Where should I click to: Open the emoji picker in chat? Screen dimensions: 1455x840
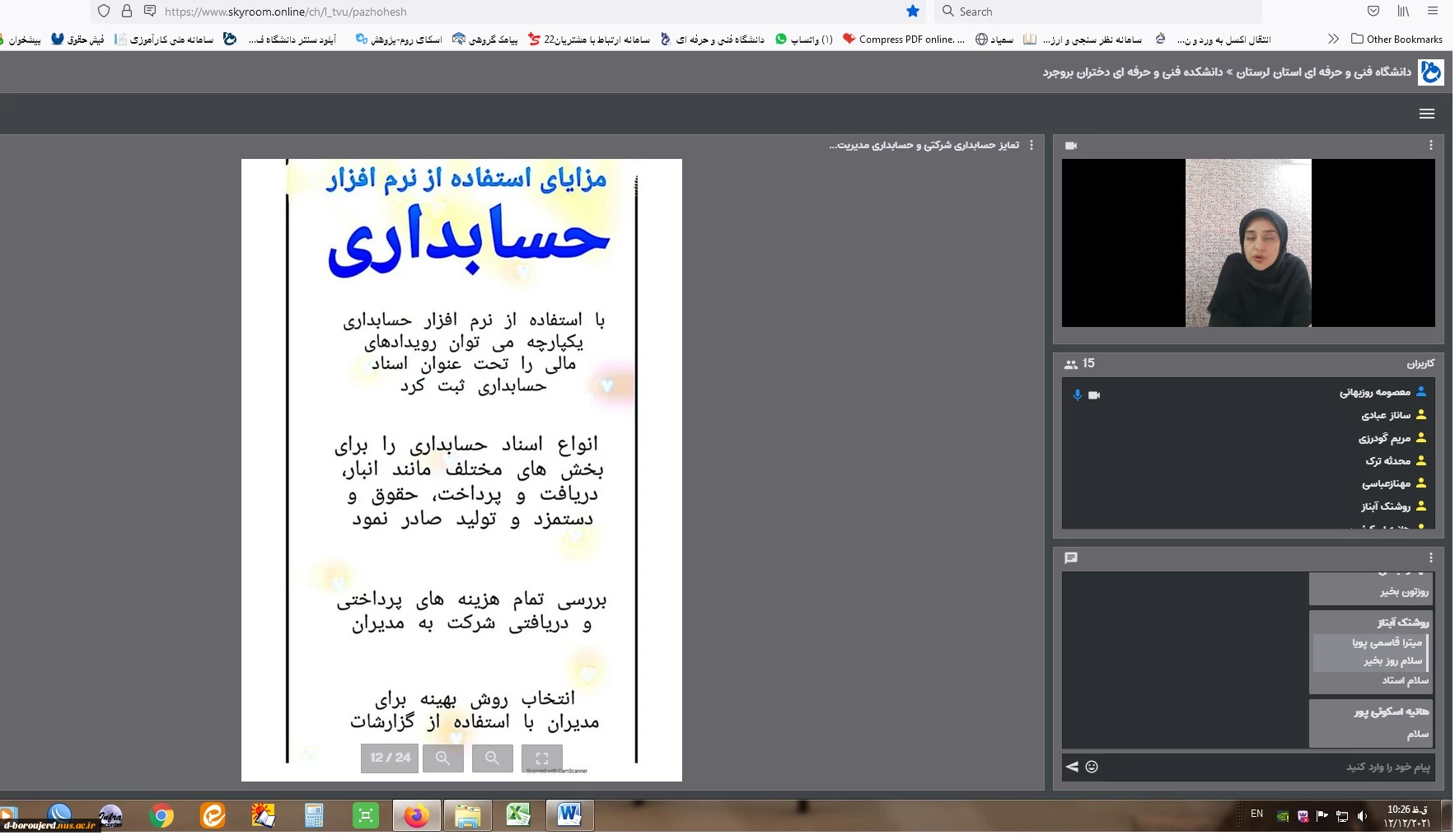tap(1092, 767)
